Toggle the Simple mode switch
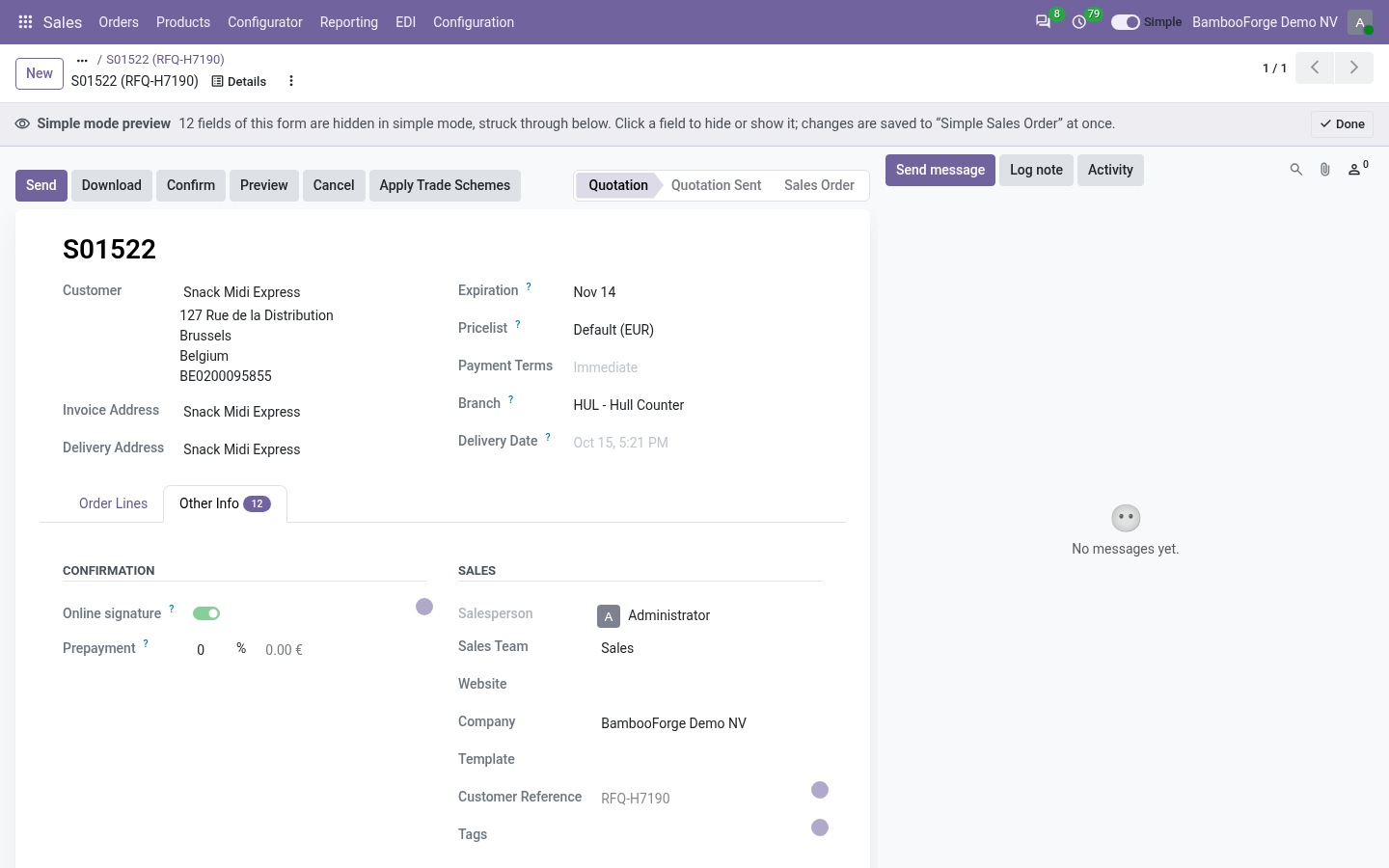The width and height of the screenshot is (1389, 868). (1125, 22)
